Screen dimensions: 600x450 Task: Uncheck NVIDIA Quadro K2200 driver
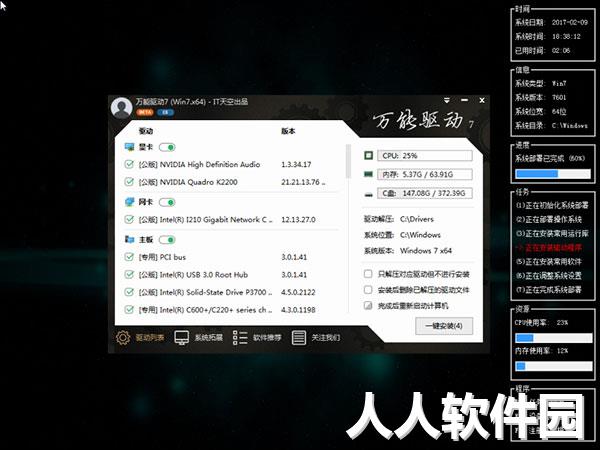(x=129, y=181)
